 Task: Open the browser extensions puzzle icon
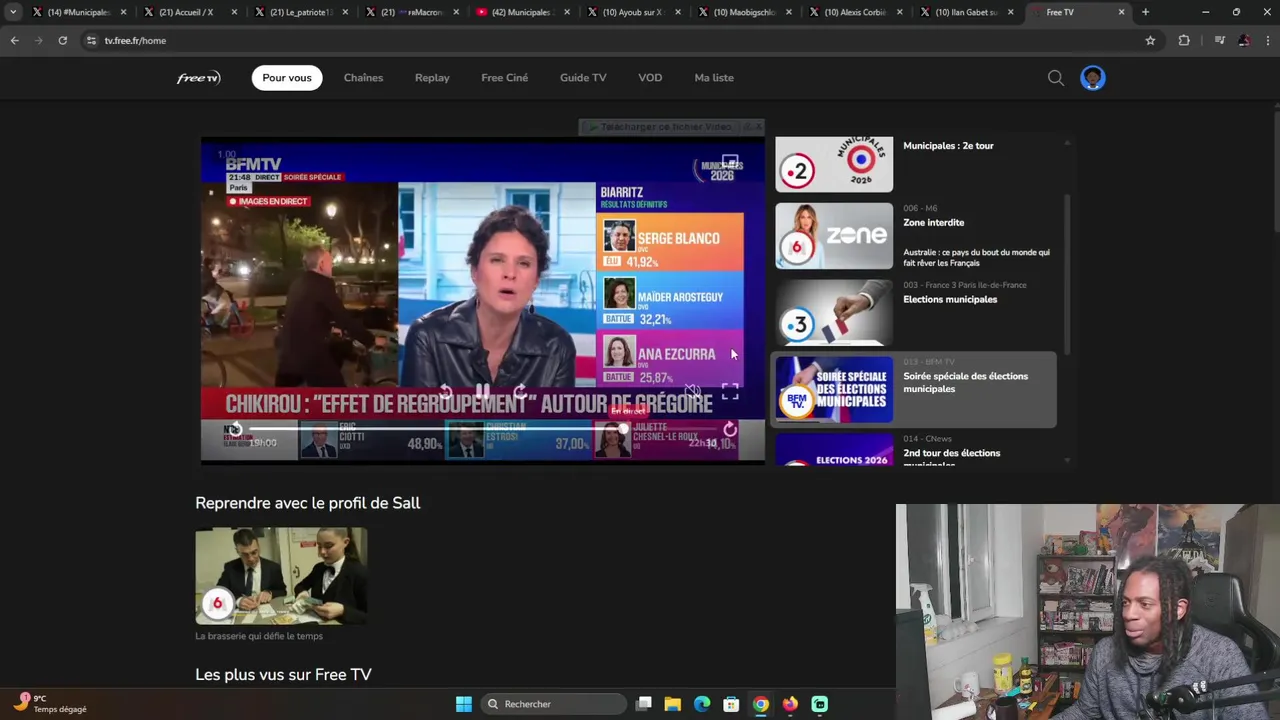pos(1184,40)
